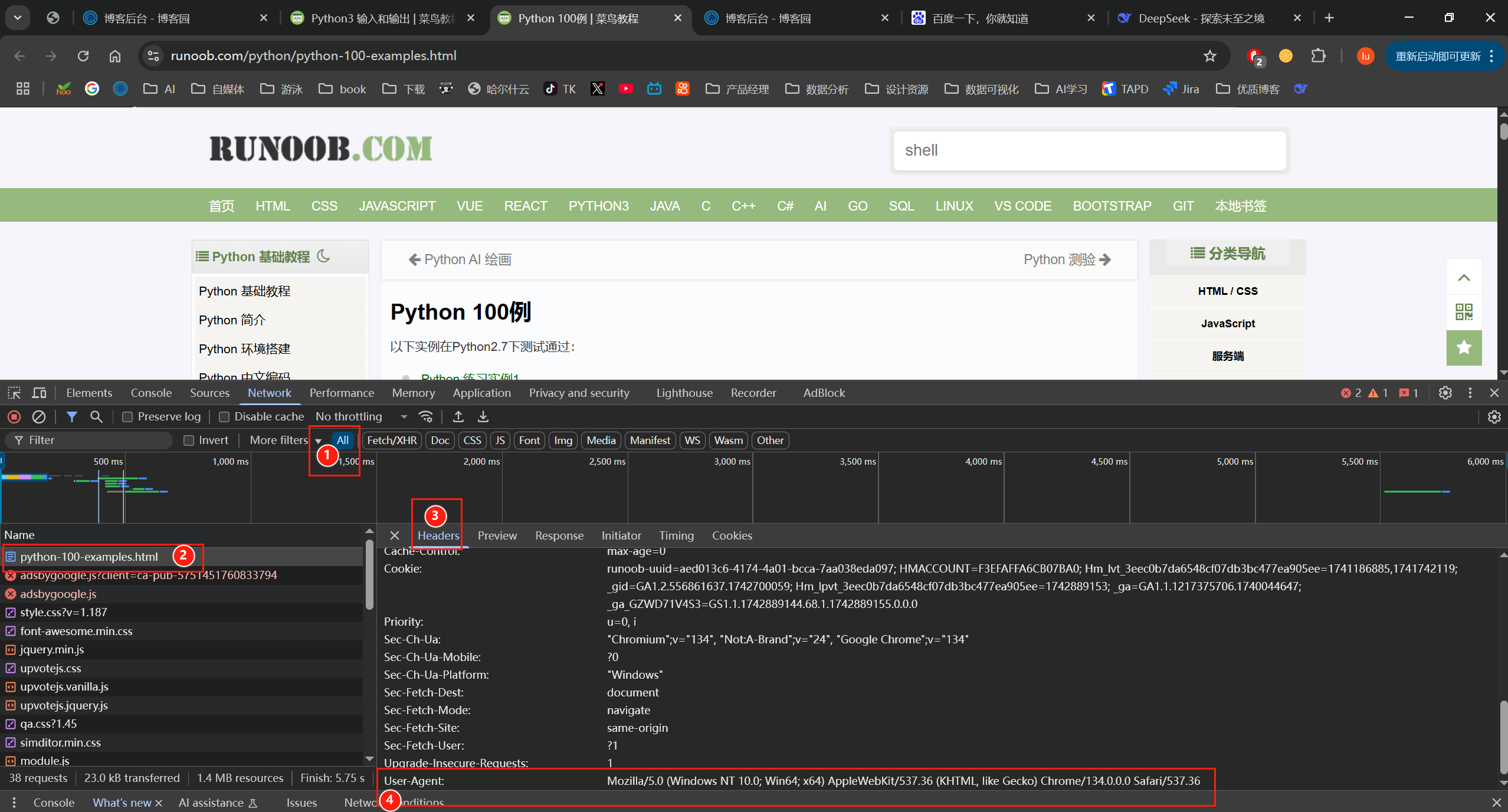This screenshot has width=1508, height=812.
Task: Tick the Invert filter checkbox
Action: (189, 440)
